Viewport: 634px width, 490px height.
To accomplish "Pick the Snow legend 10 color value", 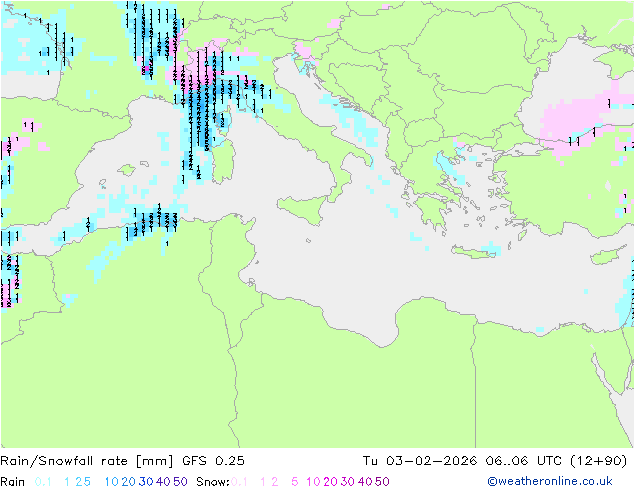I will click(x=313, y=482).
